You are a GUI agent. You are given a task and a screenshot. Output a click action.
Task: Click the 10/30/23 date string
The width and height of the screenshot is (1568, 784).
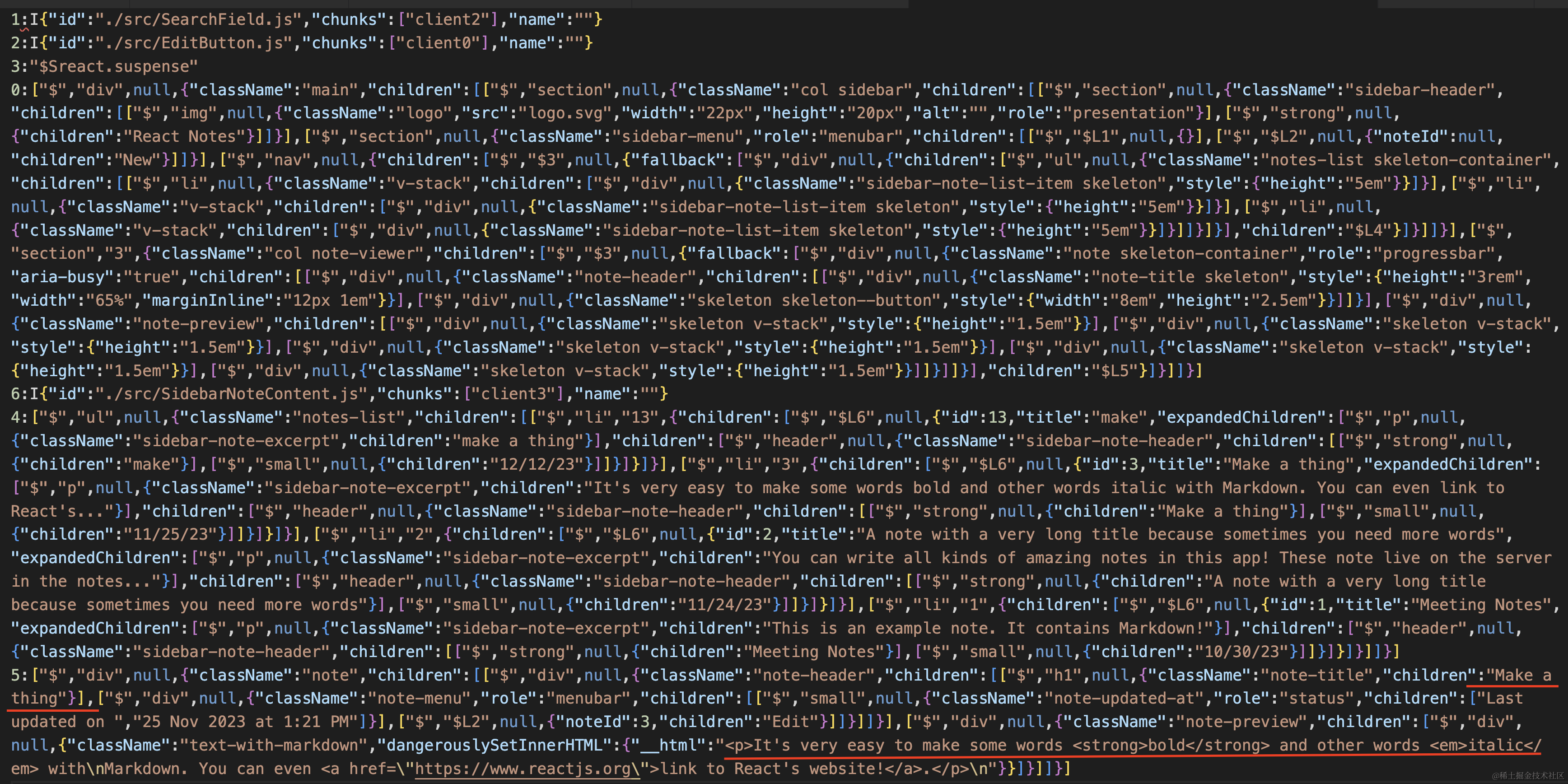[x=1242, y=652]
